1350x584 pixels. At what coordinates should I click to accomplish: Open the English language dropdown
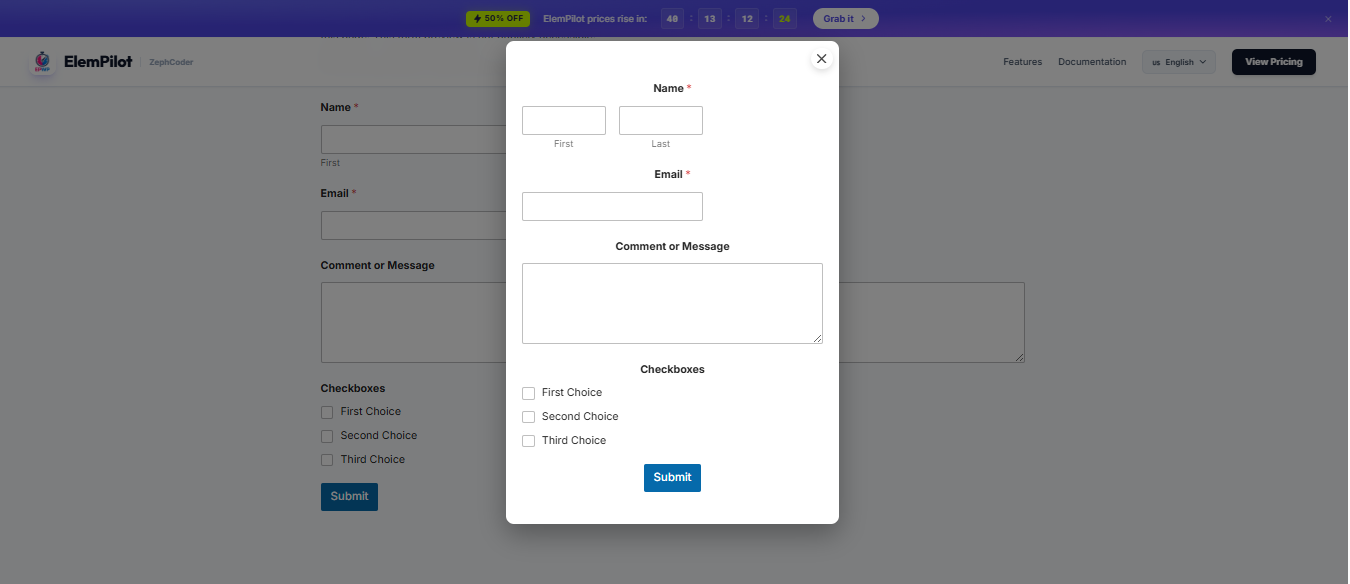click(1179, 62)
